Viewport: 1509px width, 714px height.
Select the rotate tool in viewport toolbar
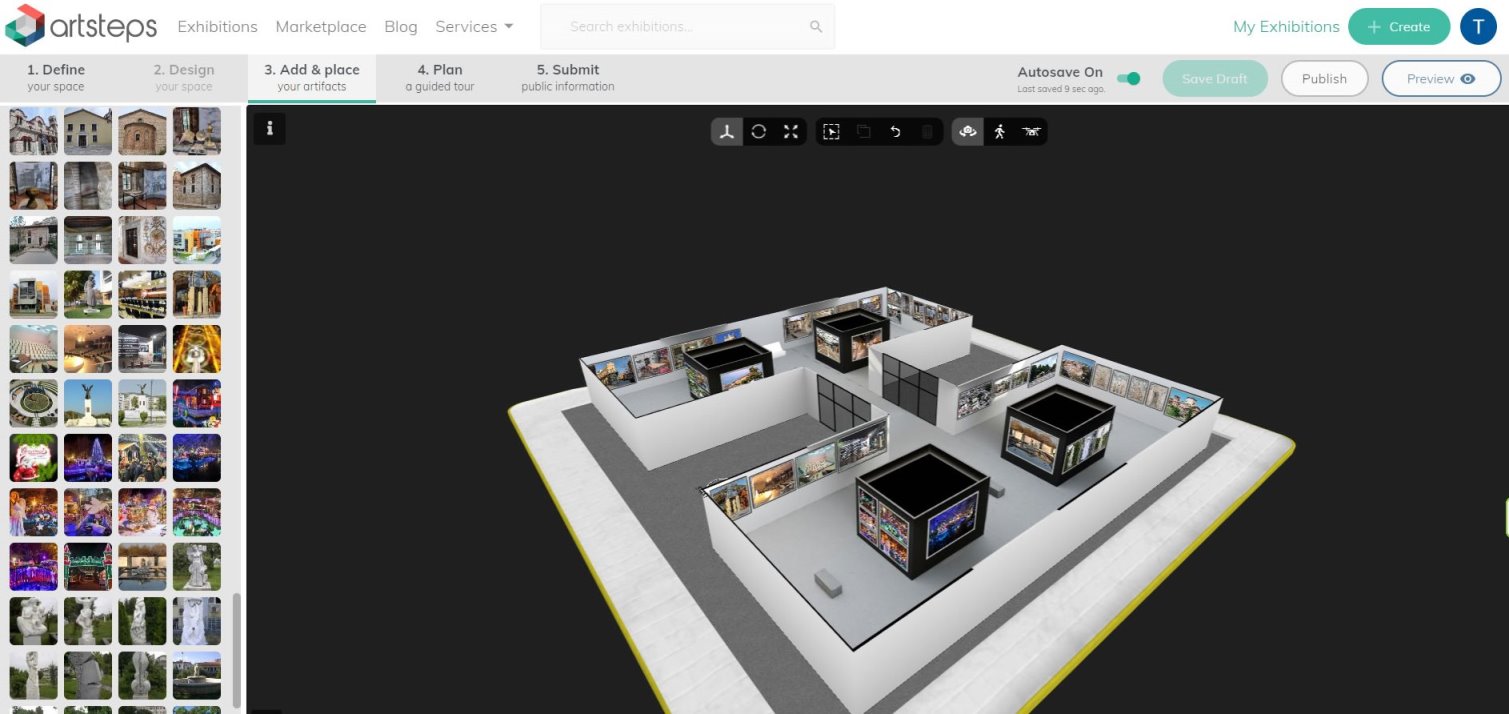pyautogui.click(x=759, y=132)
